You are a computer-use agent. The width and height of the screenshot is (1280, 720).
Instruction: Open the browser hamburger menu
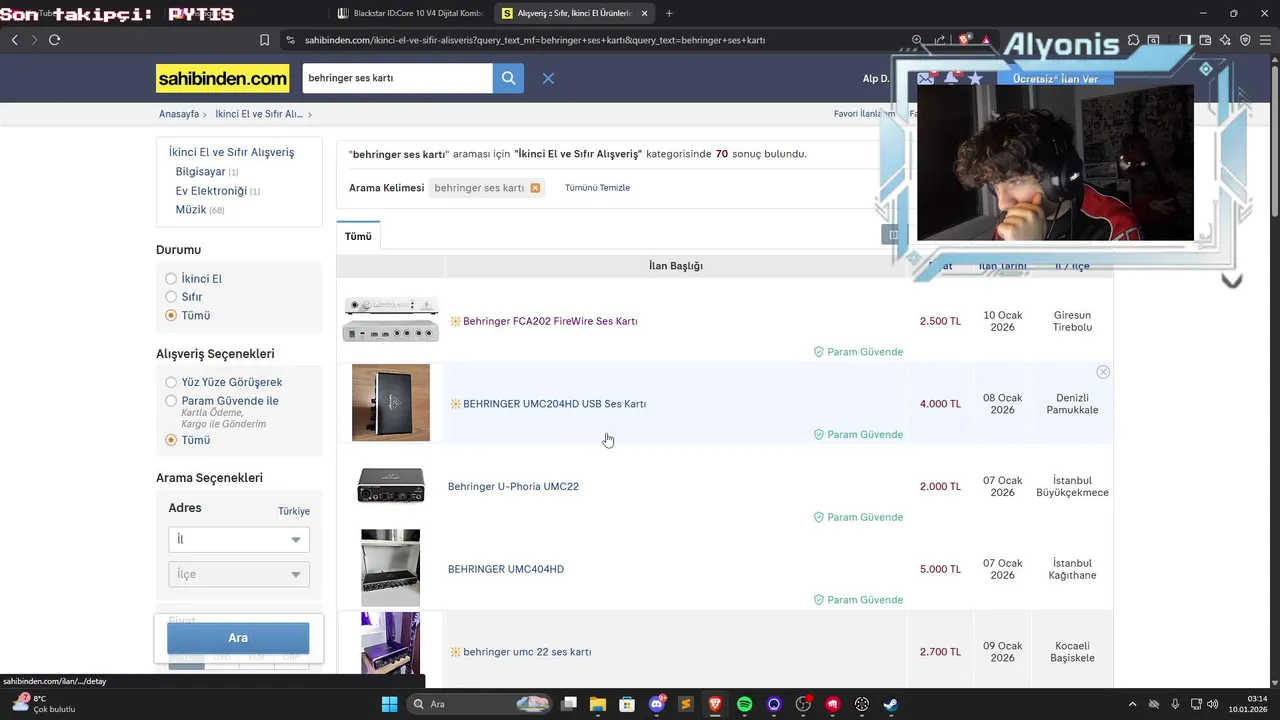coord(1265,40)
